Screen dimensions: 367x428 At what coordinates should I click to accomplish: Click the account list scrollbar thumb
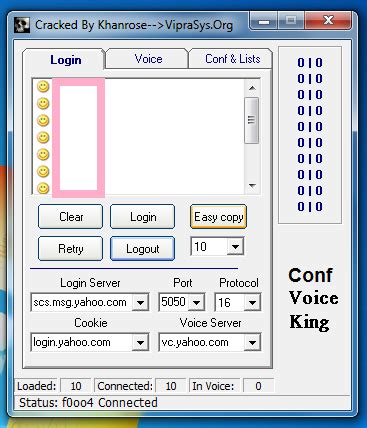pos(252,120)
